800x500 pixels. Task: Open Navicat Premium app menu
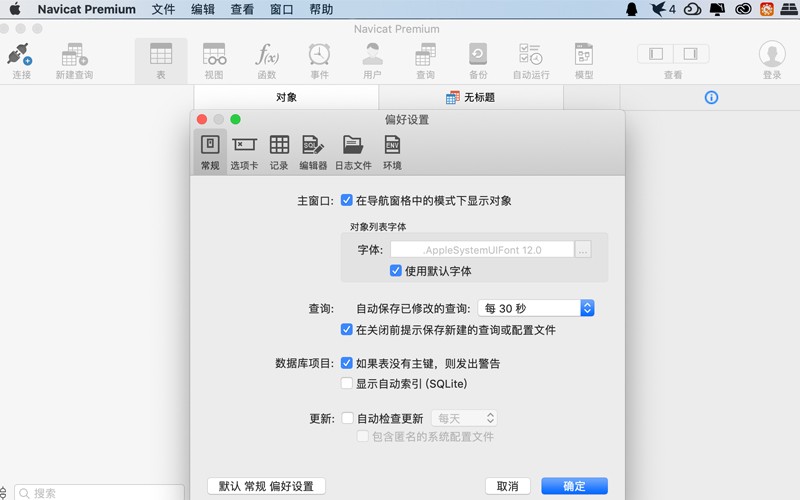[x=86, y=9]
